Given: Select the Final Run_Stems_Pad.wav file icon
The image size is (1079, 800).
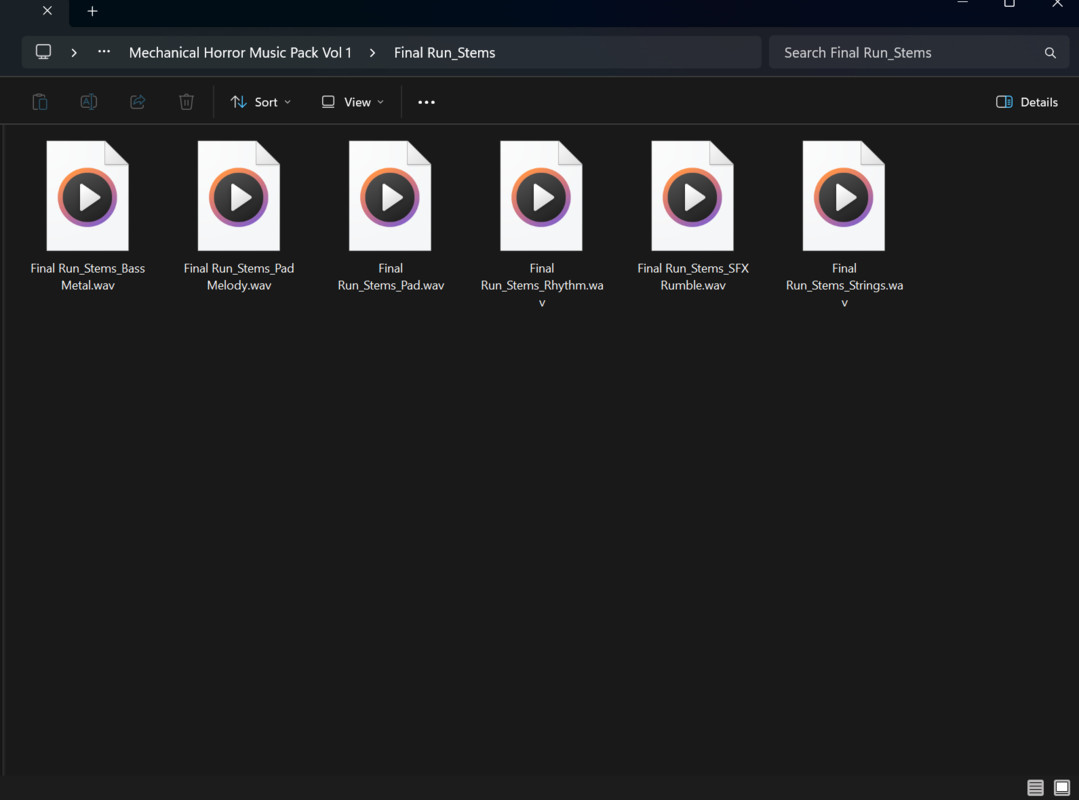Looking at the screenshot, I should (390, 196).
